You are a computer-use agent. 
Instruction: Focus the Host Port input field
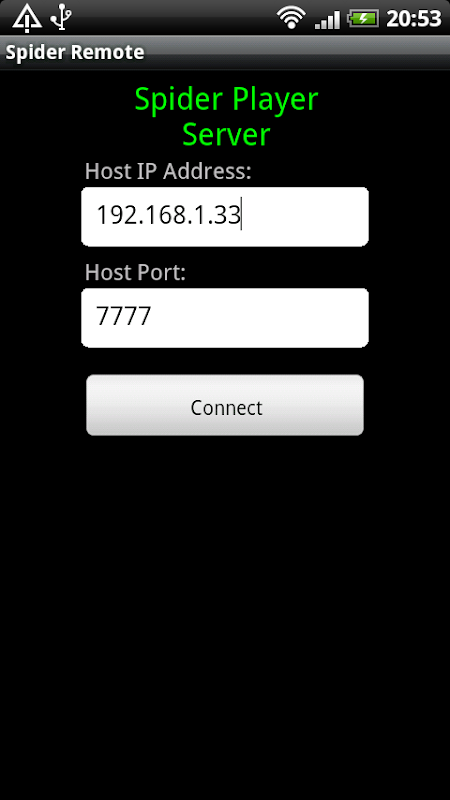pos(225,318)
